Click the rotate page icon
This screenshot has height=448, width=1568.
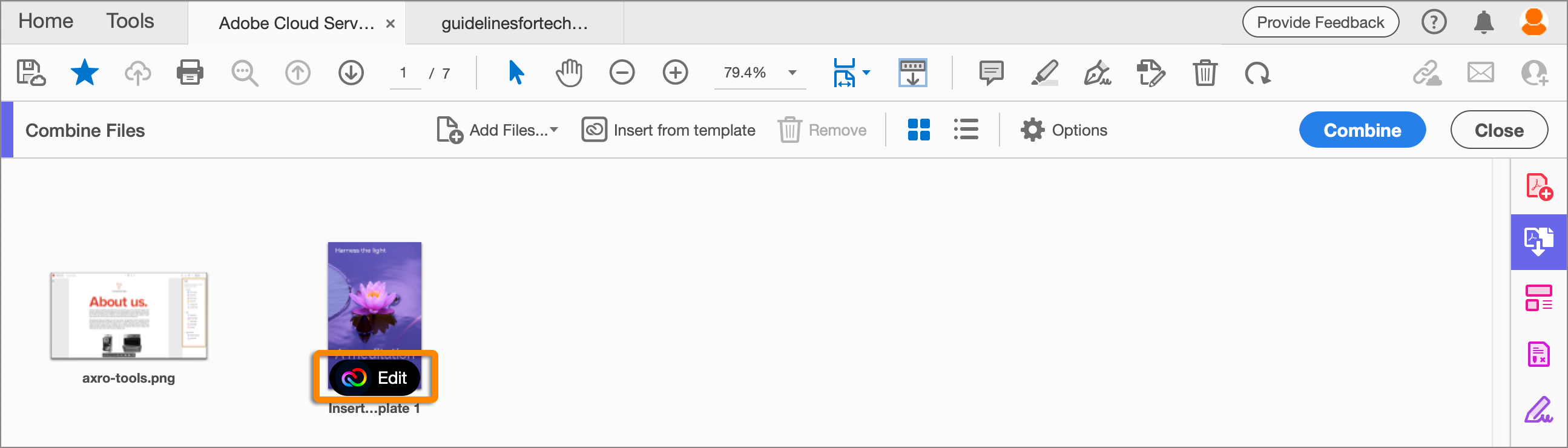point(1257,73)
